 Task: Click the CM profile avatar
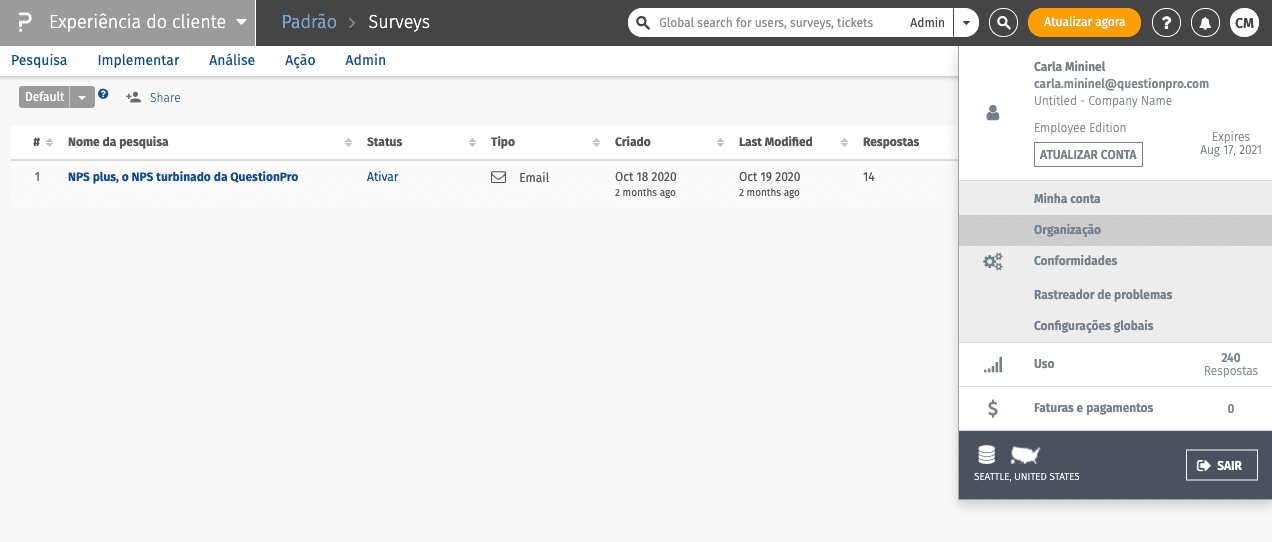(1244, 22)
